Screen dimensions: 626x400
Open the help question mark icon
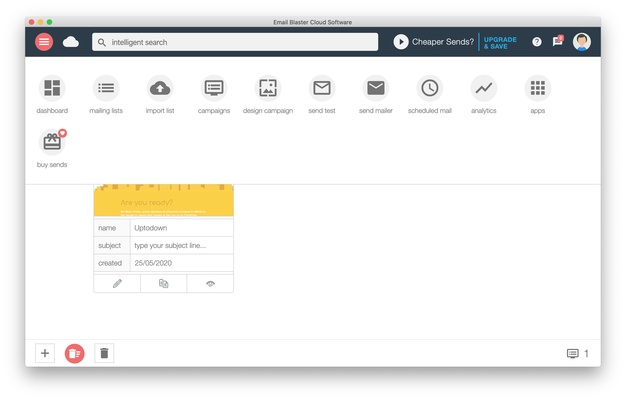point(537,42)
